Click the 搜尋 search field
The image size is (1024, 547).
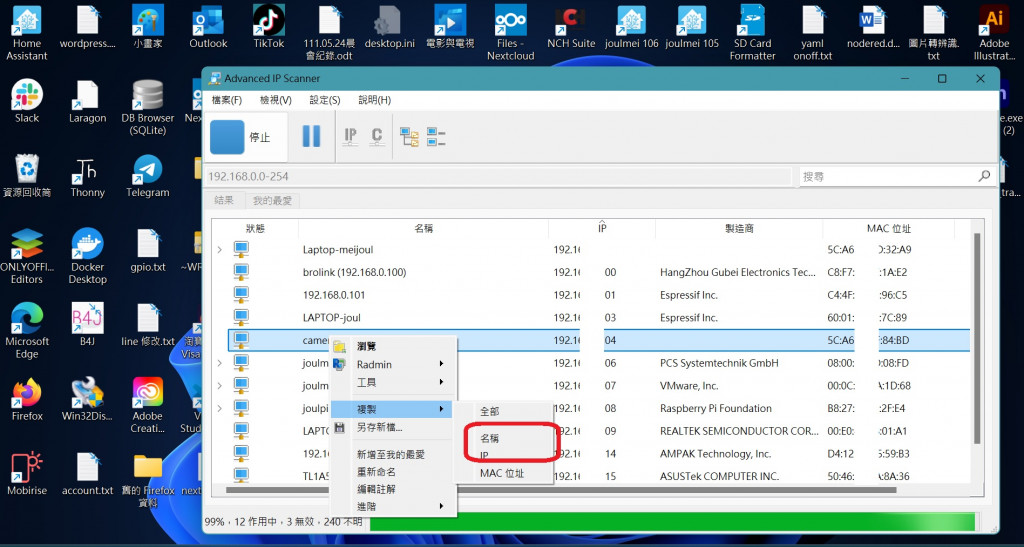888,176
